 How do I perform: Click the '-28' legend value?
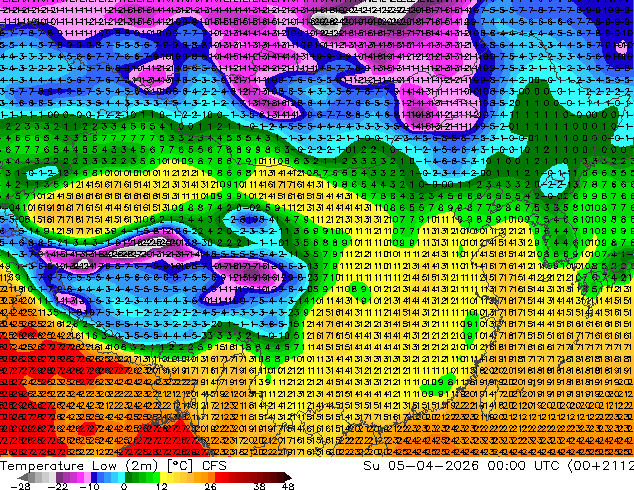pyautogui.click(x=20, y=486)
